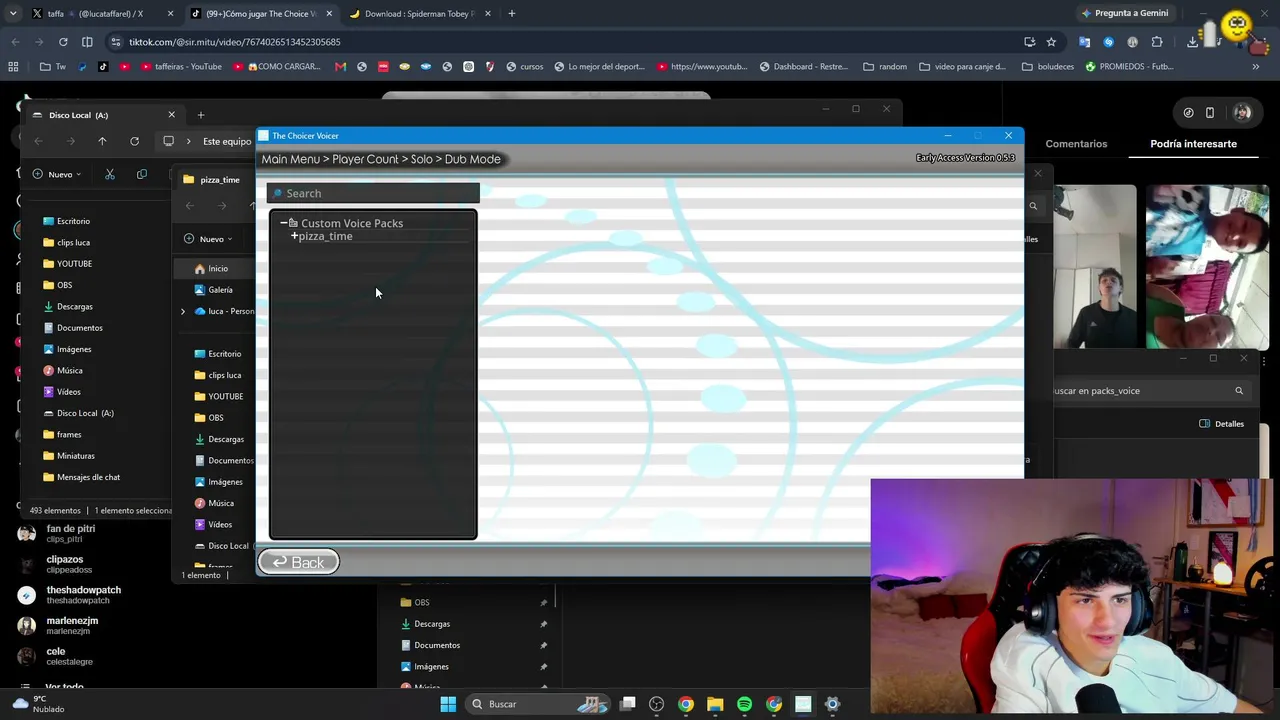Select Inicio in the pizza_time Explorer window
The image size is (1280, 720).
pos(211,269)
